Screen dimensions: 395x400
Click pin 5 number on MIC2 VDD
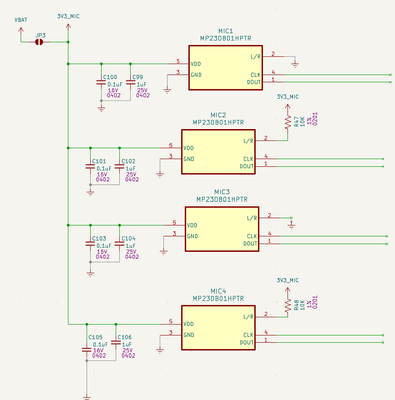(x=171, y=146)
